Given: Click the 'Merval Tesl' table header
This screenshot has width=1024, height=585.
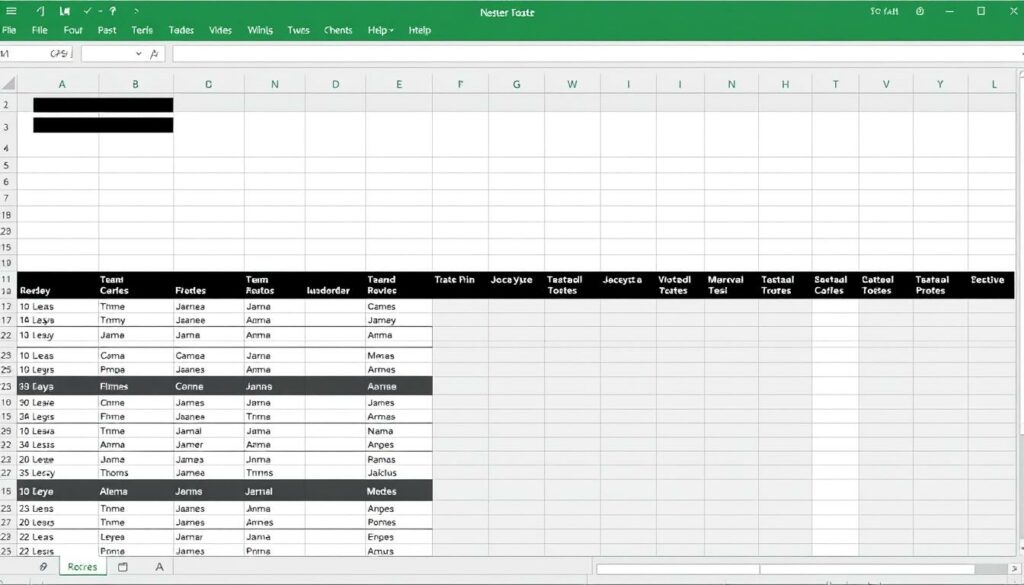Looking at the screenshot, I should point(726,285).
